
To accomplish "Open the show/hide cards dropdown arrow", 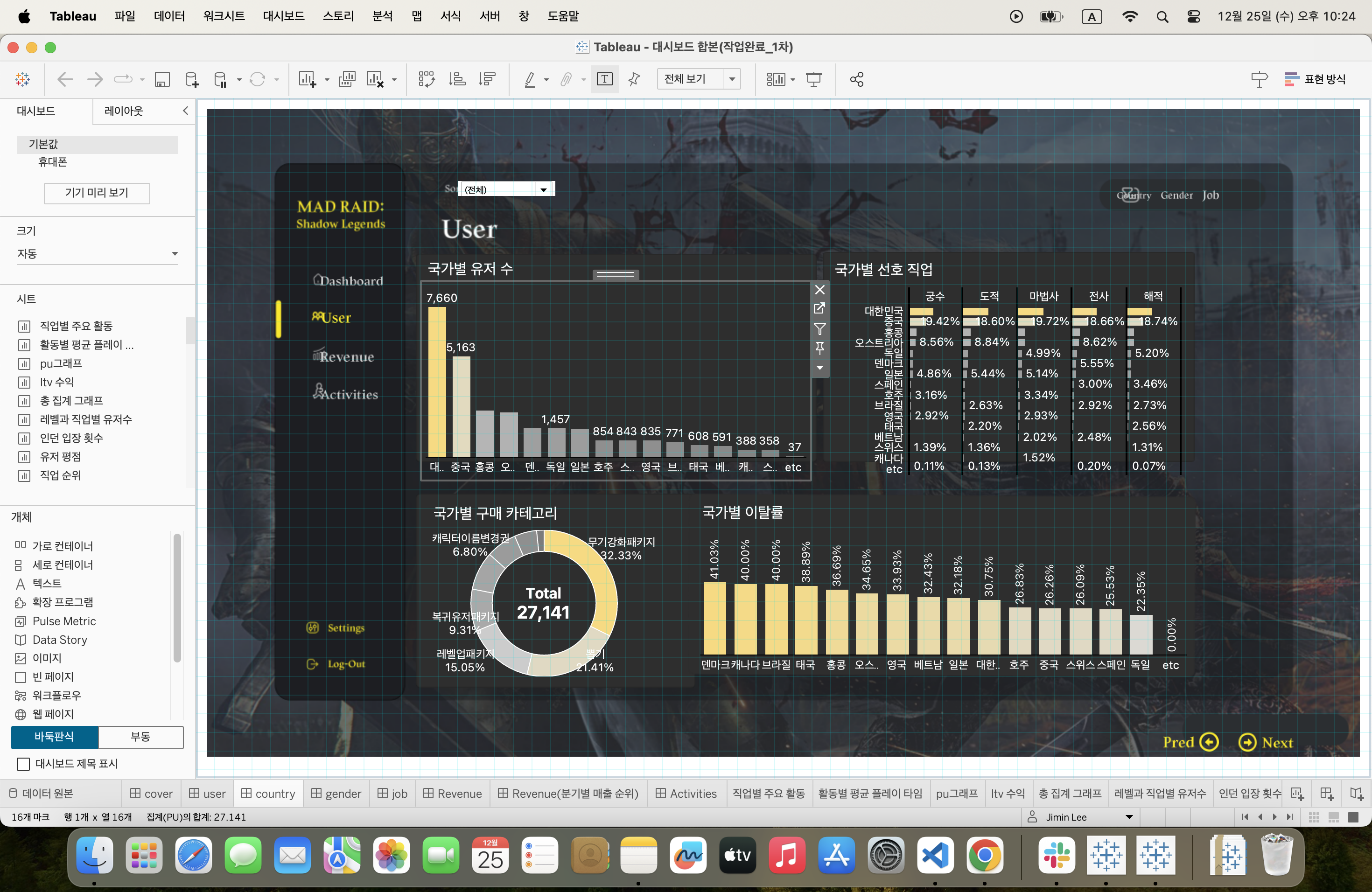I will click(x=793, y=79).
